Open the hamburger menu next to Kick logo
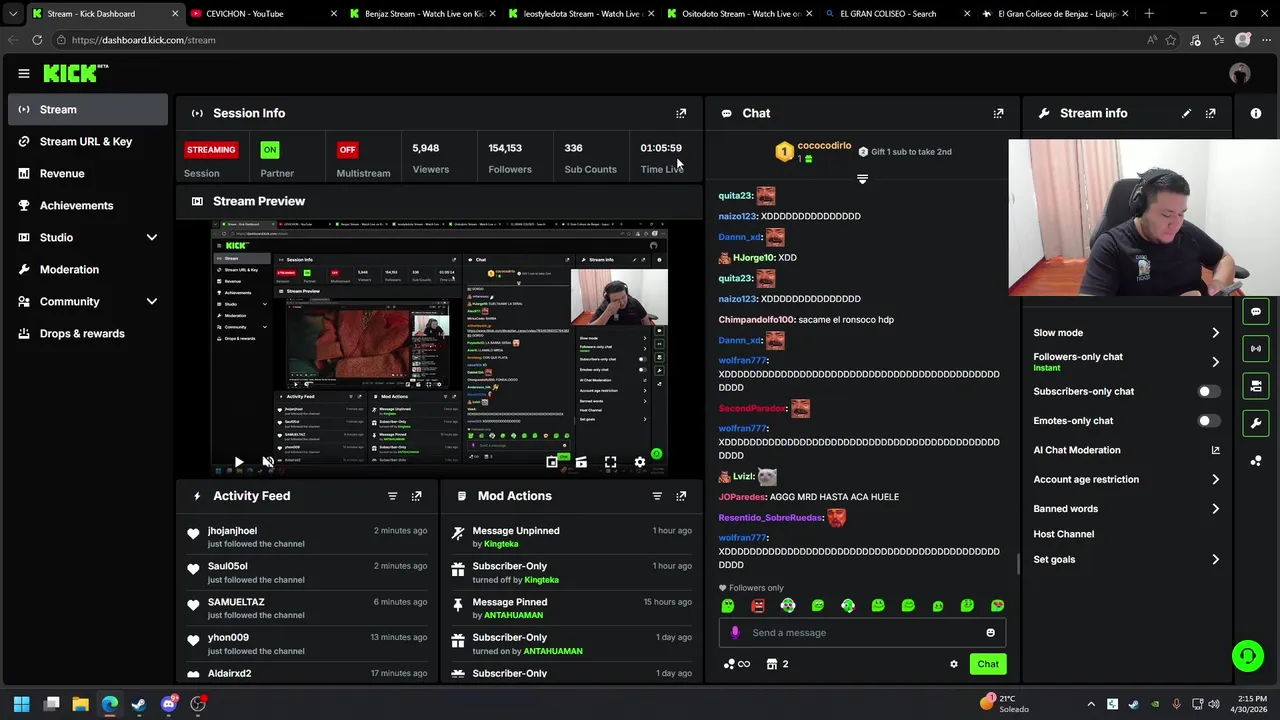Image resolution: width=1280 pixels, height=720 pixels. [24, 73]
